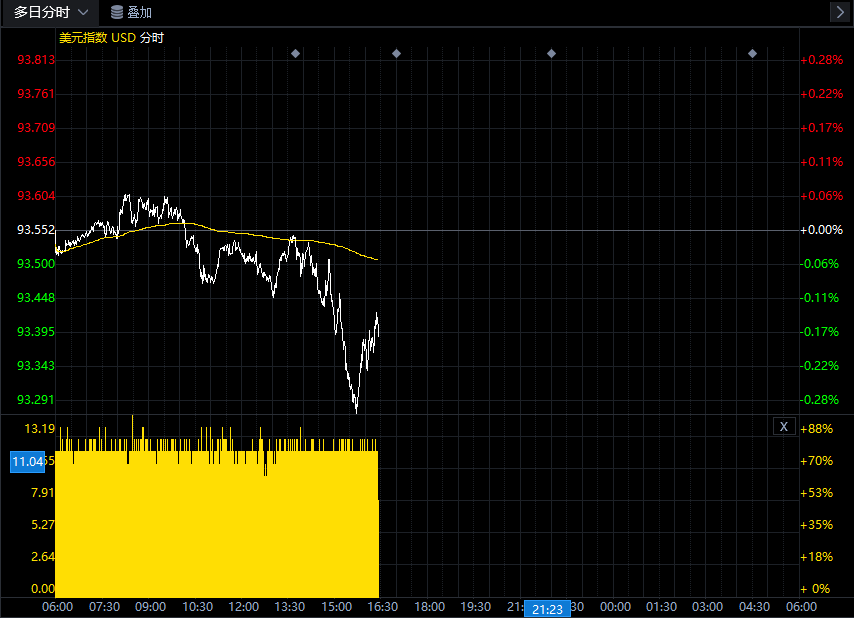Click the +0.00% baseline percent label
The height and width of the screenshot is (618, 854).
pos(821,230)
